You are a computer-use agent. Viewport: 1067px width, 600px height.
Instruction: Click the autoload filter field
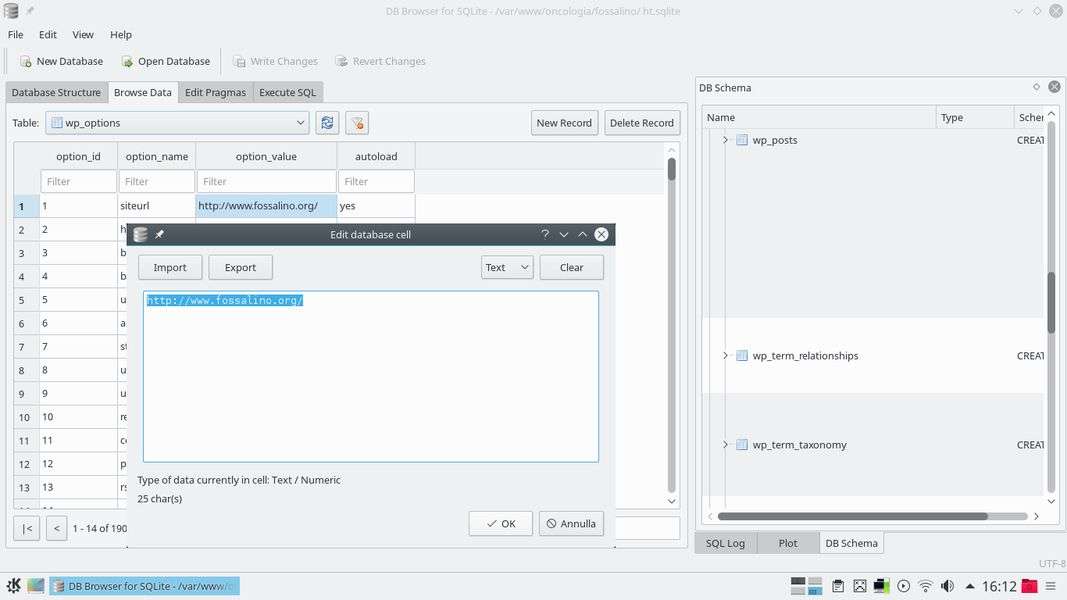click(x=376, y=182)
